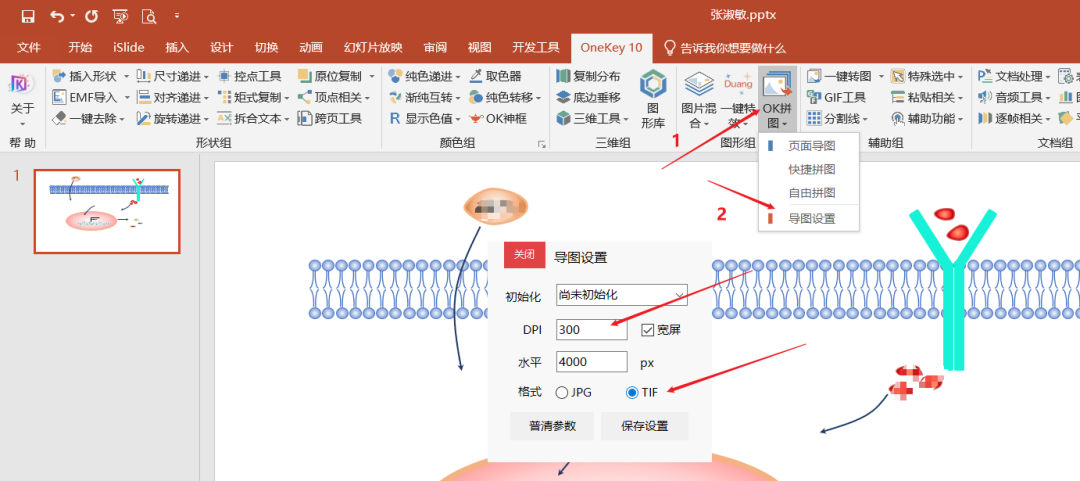This screenshot has height=481, width=1080.
Task: Select the 取色器 eyedropper tool
Action: click(x=495, y=76)
